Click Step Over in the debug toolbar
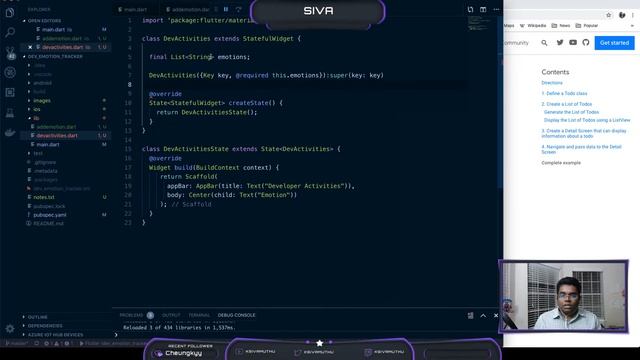Viewport: 640px width, 360px height. click(x=238, y=9)
